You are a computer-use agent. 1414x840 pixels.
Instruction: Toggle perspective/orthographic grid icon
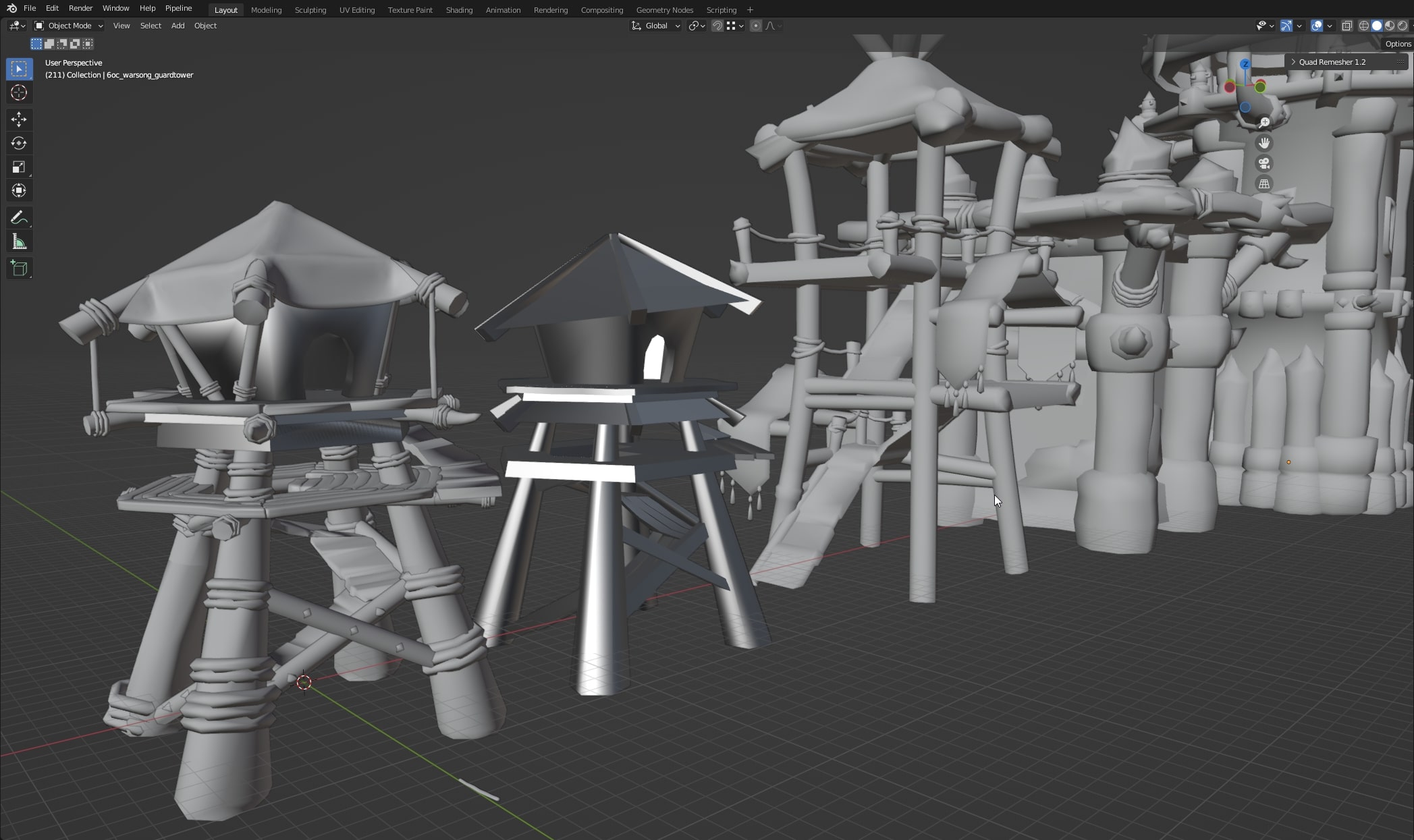1264,184
